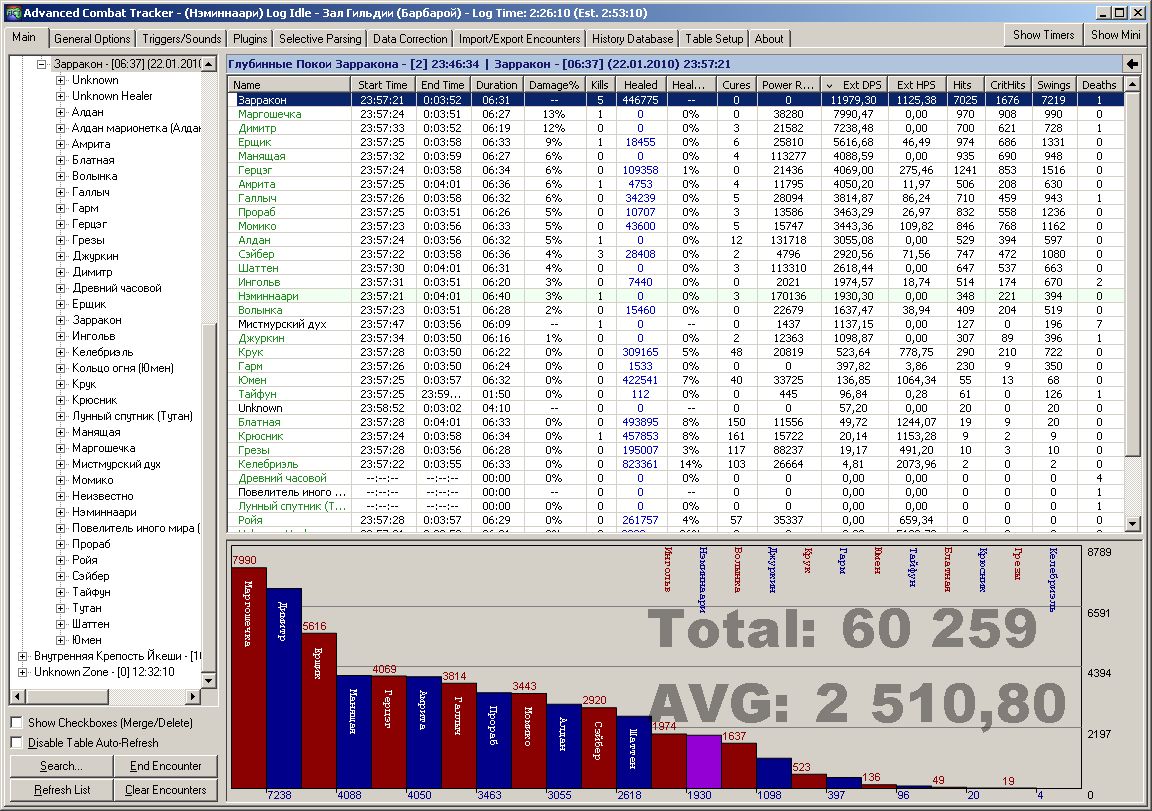Select Маргошечка name in the table

pyautogui.click(x=269, y=115)
